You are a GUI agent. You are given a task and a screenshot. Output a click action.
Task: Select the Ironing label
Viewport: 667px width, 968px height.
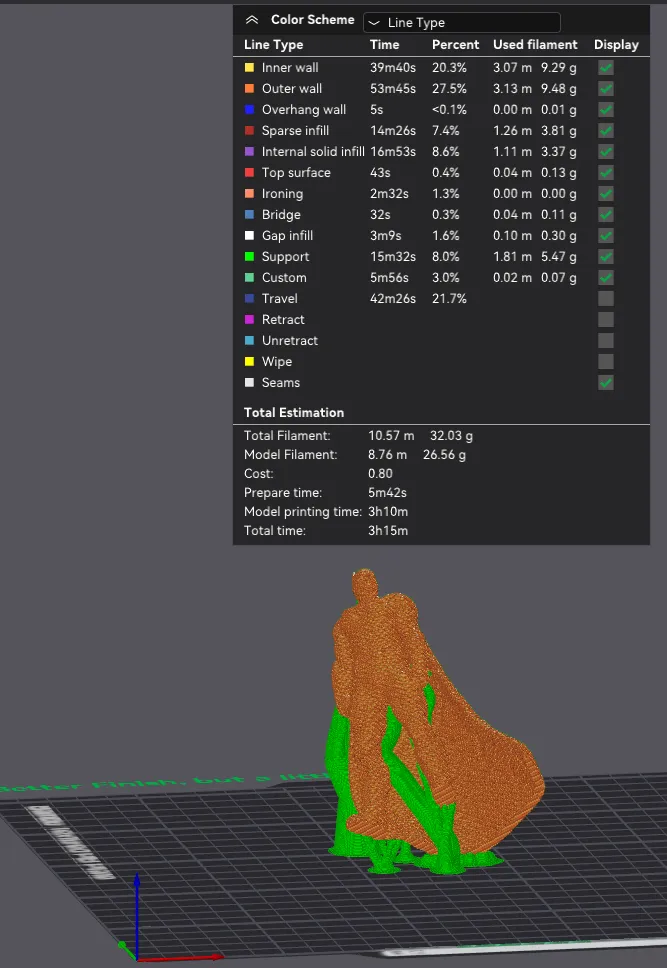coord(282,194)
